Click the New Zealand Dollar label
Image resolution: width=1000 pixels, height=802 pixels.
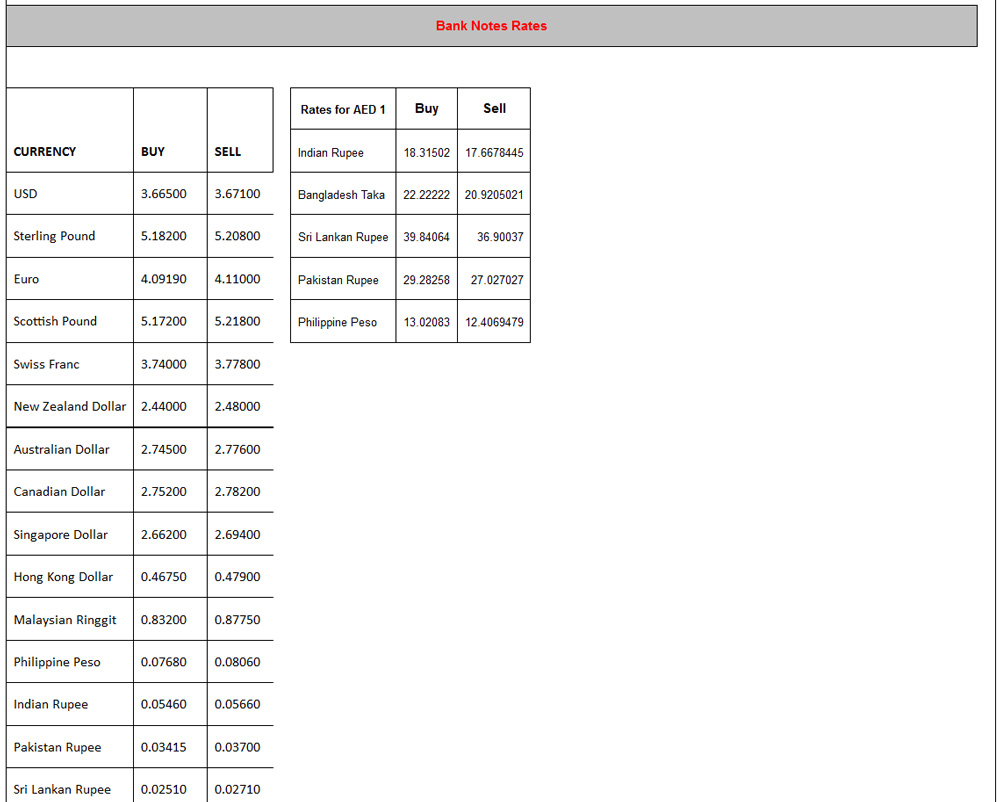coord(70,406)
